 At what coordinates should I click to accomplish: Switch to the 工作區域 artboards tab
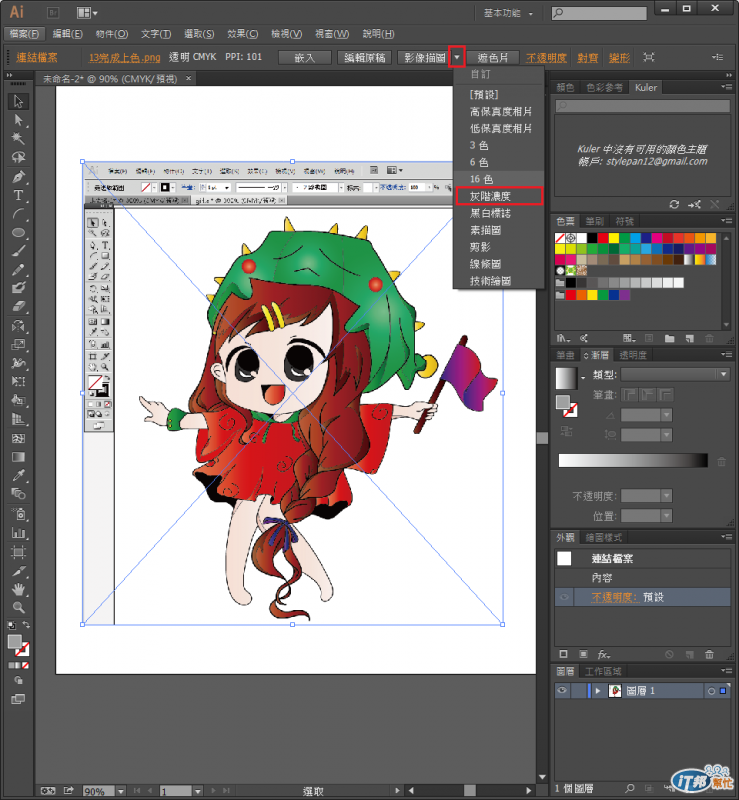pos(603,671)
